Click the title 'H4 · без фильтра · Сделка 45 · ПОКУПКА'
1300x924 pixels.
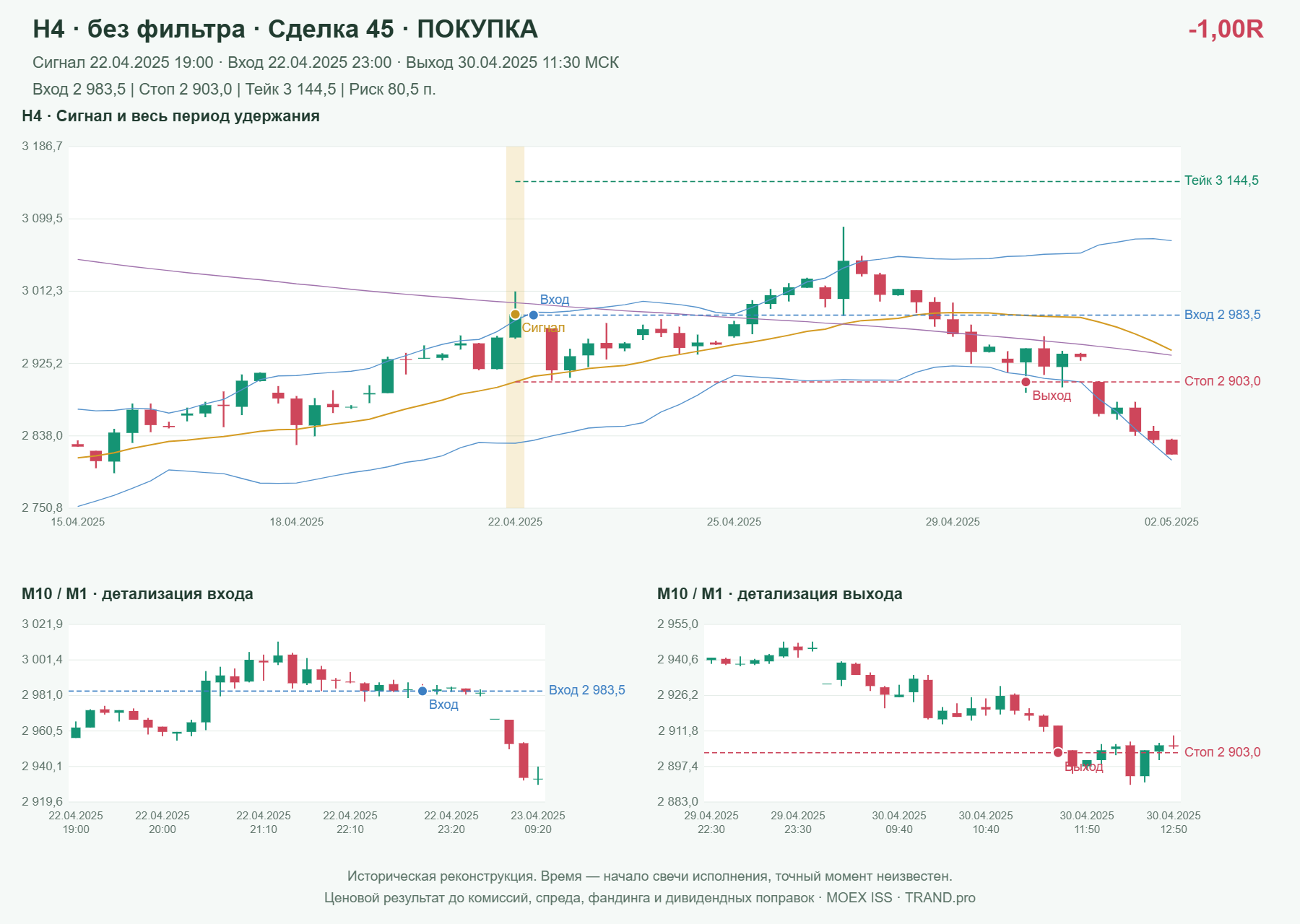285,29
